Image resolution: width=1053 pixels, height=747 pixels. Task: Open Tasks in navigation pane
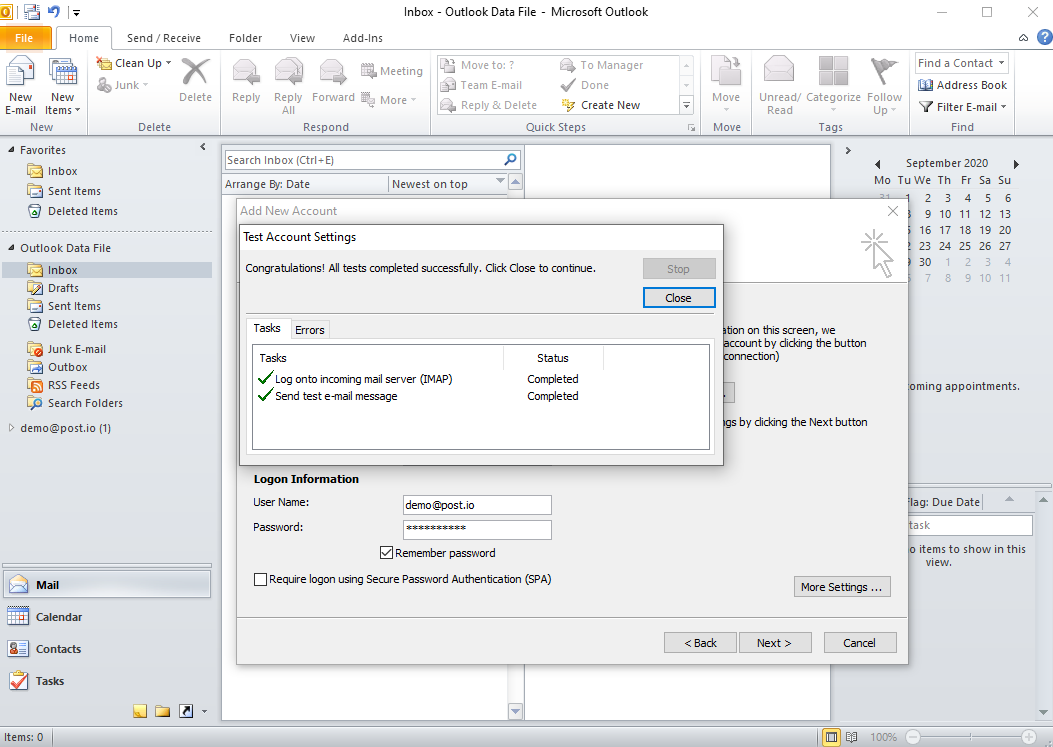(x=108, y=681)
